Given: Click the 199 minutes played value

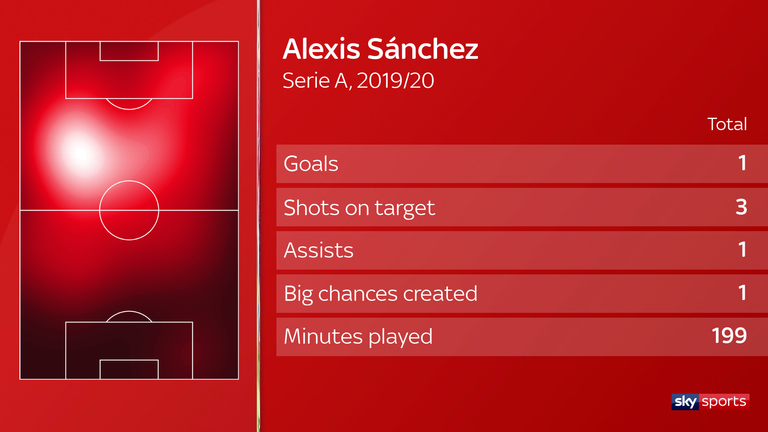Looking at the screenshot, I should pos(729,336).
